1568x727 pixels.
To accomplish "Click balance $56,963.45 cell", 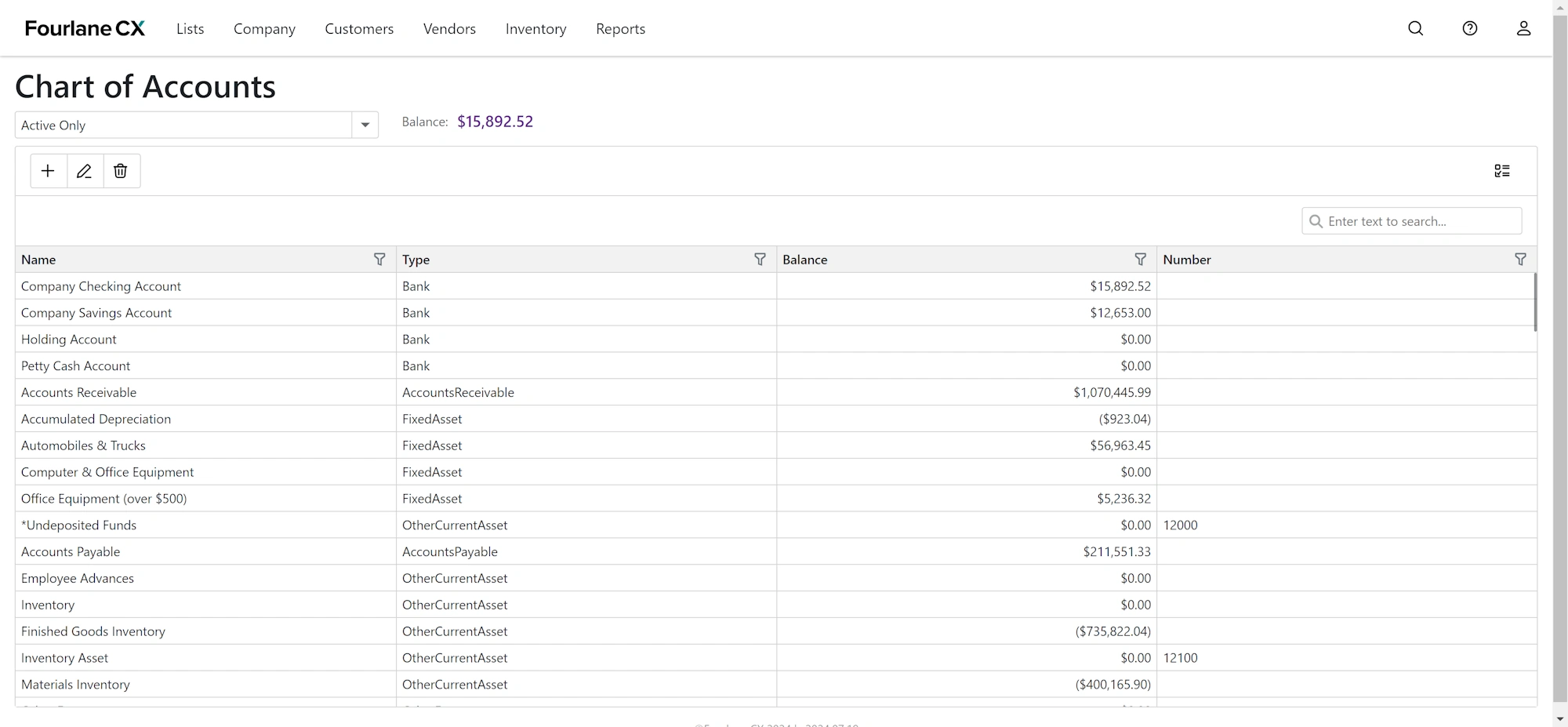I will (966, 445).
